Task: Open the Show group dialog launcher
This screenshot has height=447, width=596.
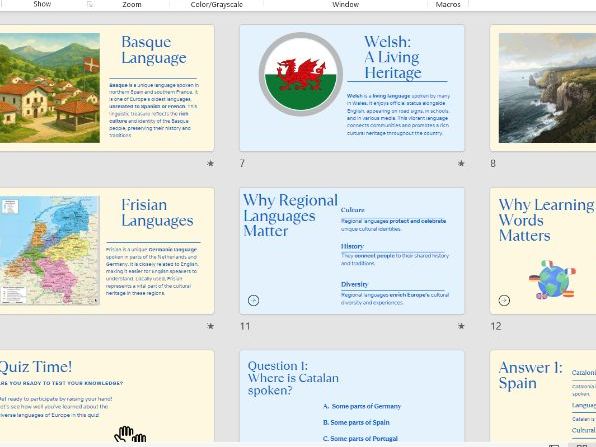Action: coord(90,4)
